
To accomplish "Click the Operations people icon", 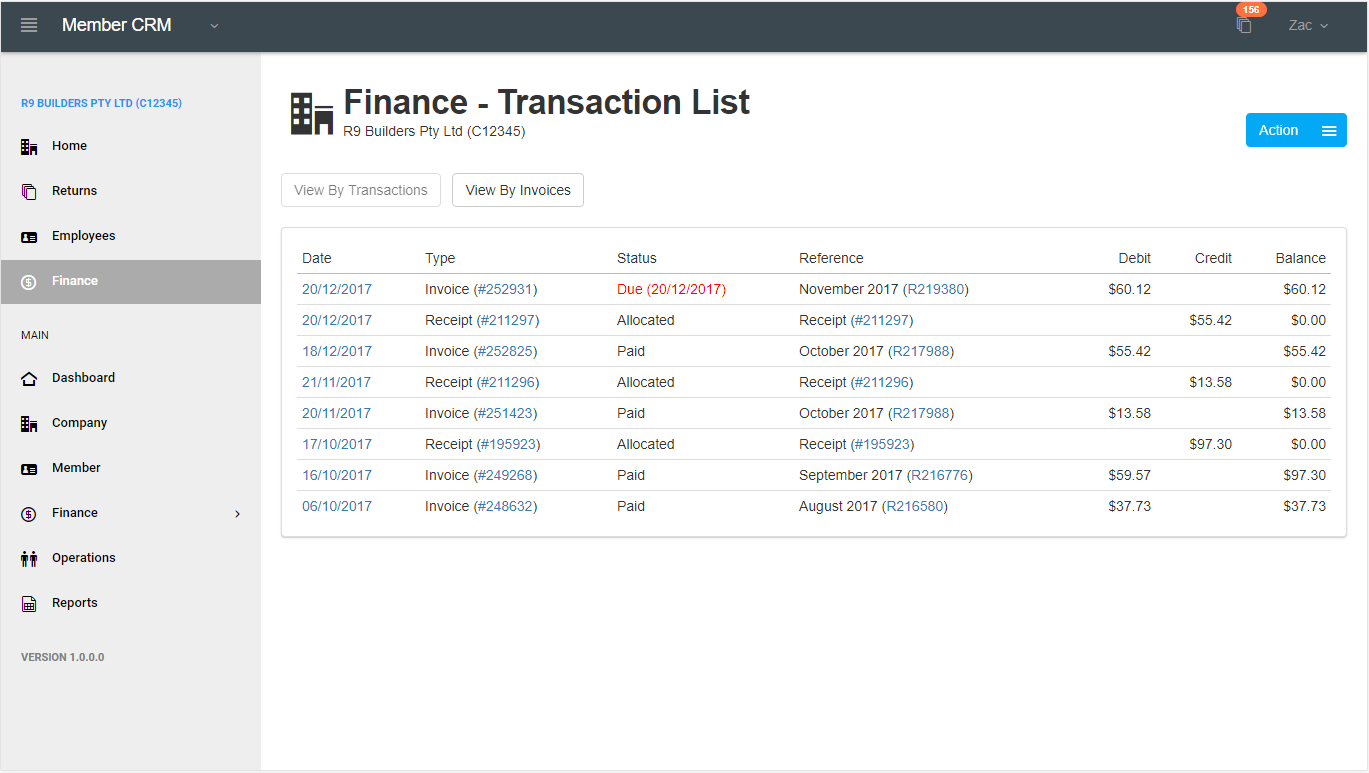I will pos(29,558).
